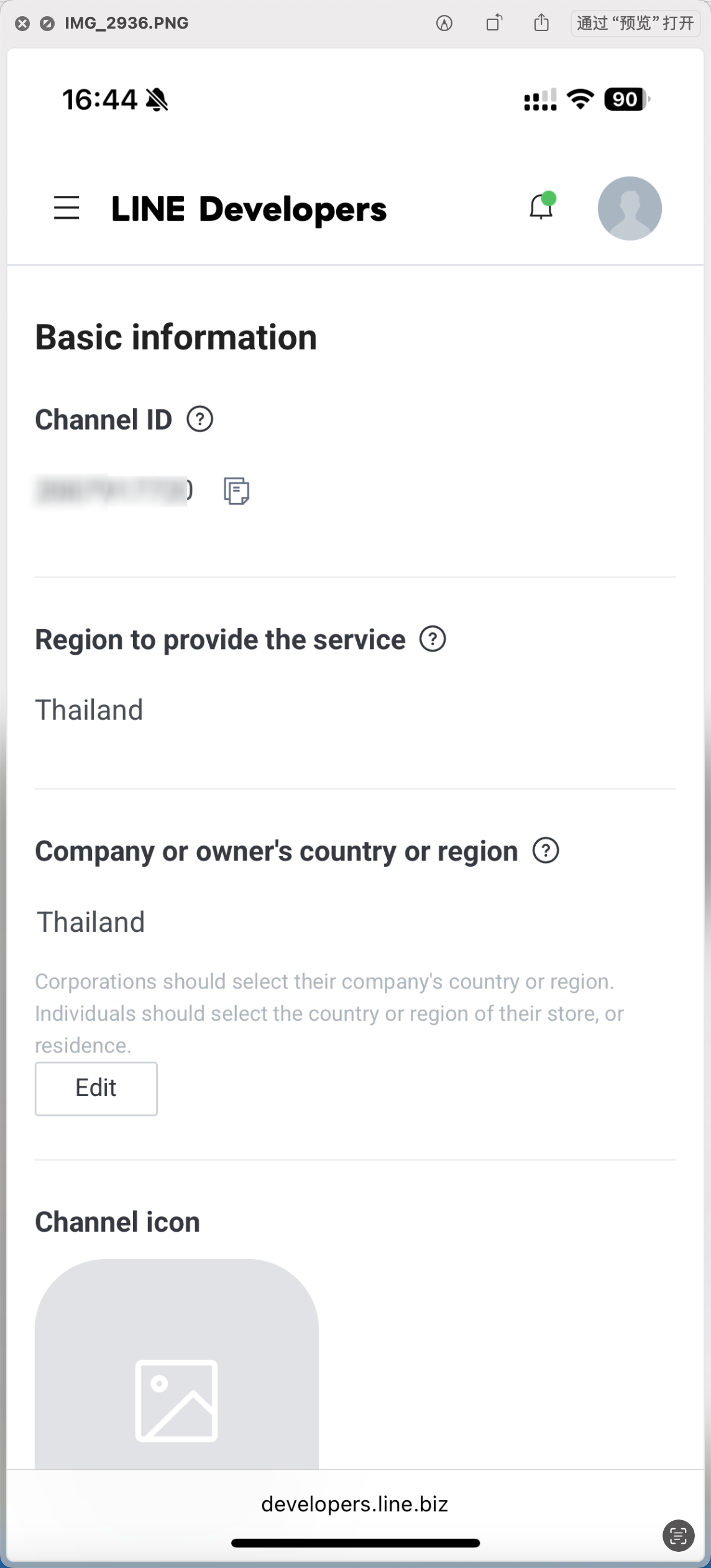Click the notification bell icon

(x=541, y=208)
